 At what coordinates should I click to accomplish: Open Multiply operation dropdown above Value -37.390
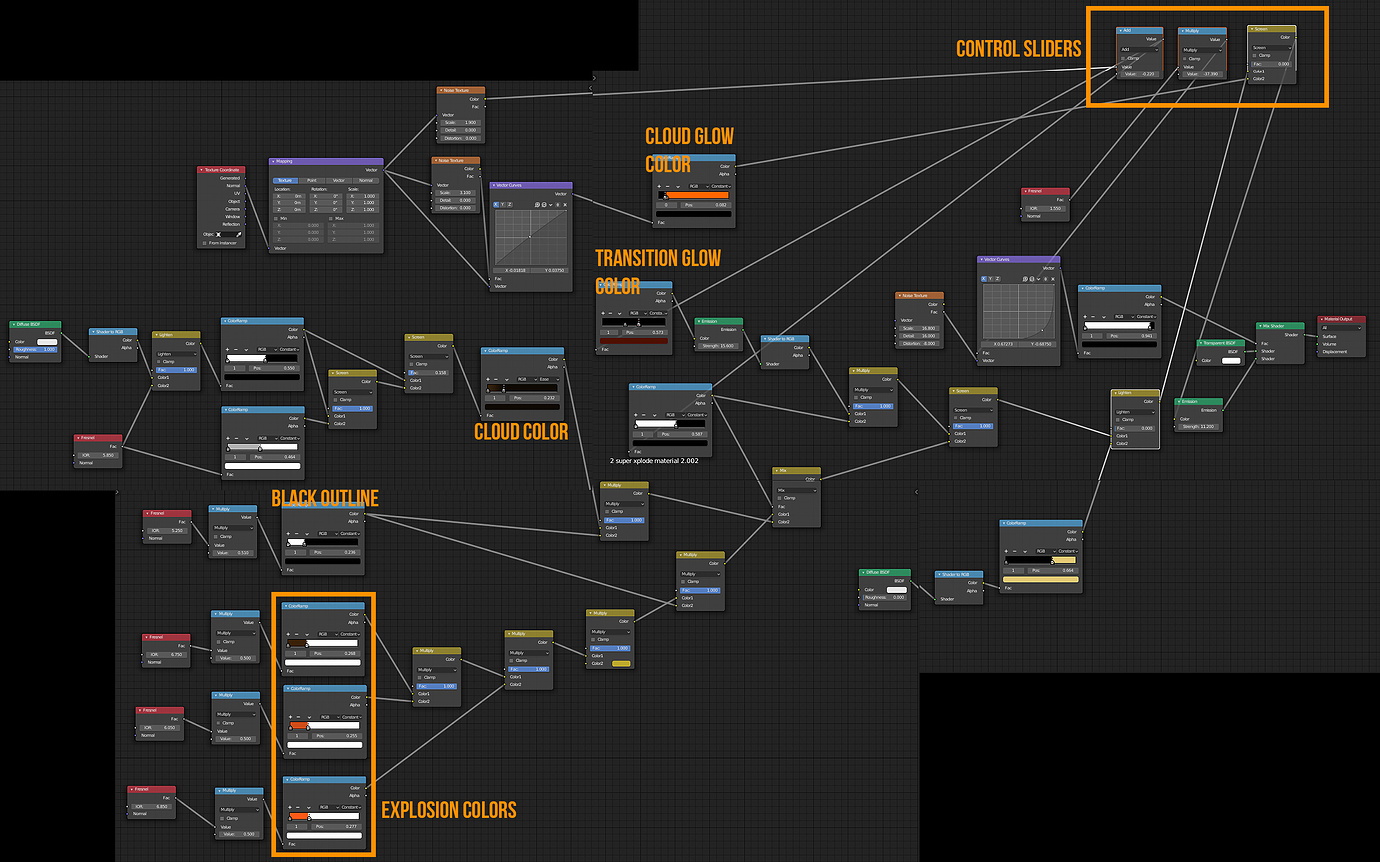click(x=1202, y=50)
